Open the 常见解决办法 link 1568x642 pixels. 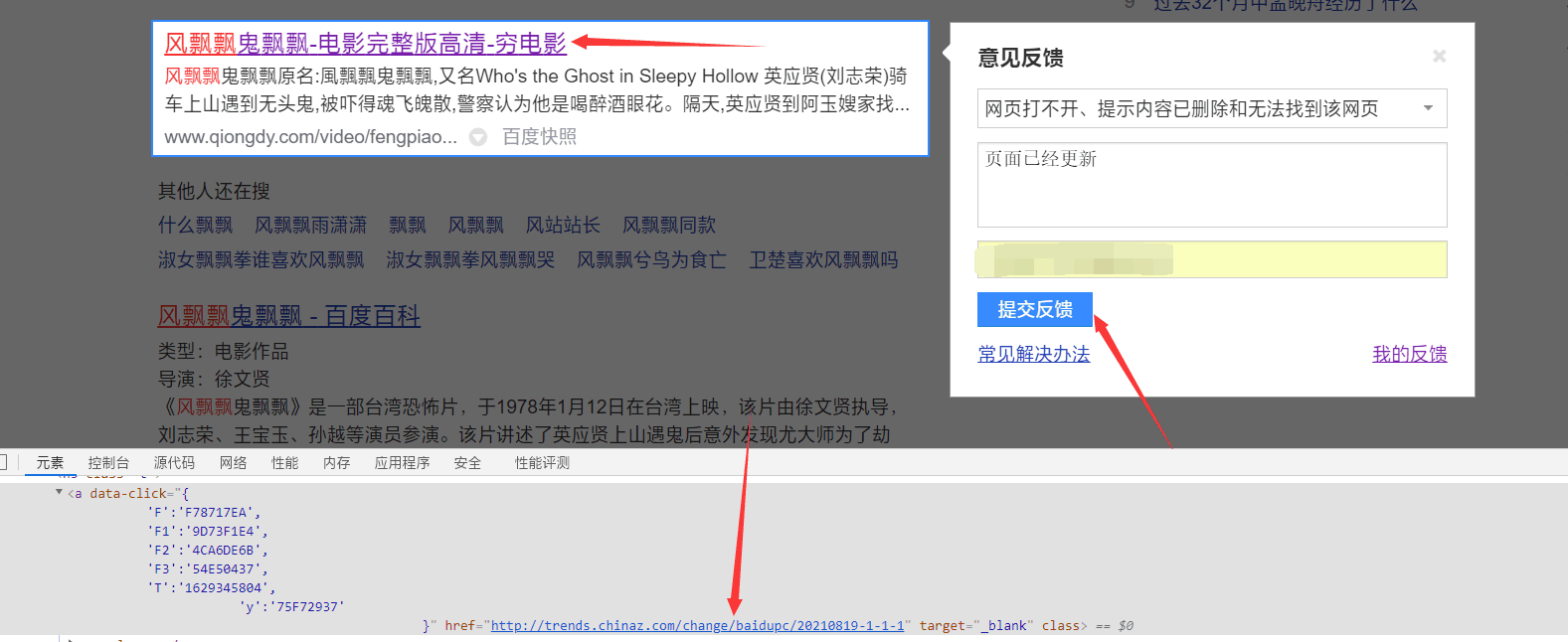pos(1034,354)
